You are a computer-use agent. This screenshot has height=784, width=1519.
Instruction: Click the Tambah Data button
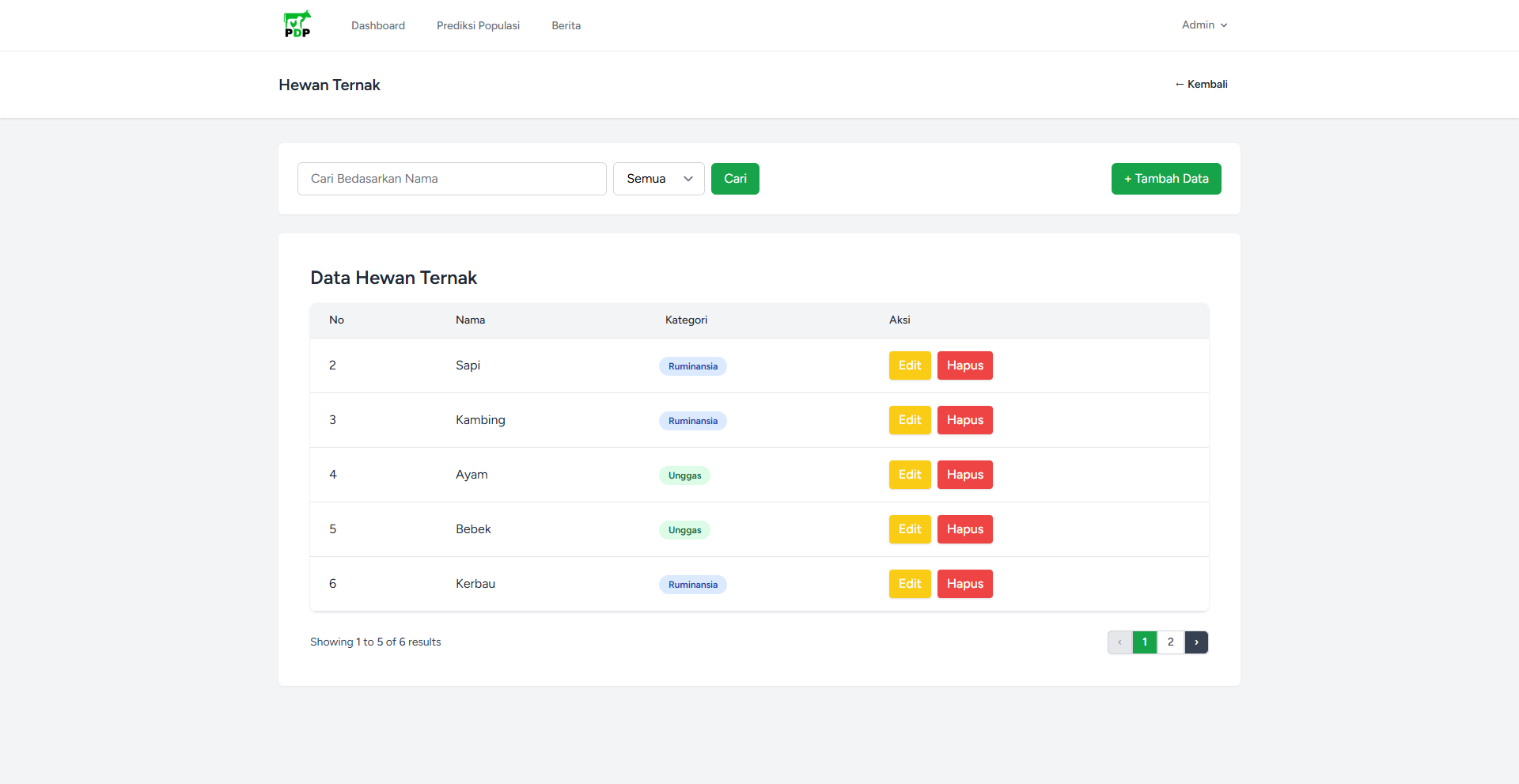[x=1165, y=179]
